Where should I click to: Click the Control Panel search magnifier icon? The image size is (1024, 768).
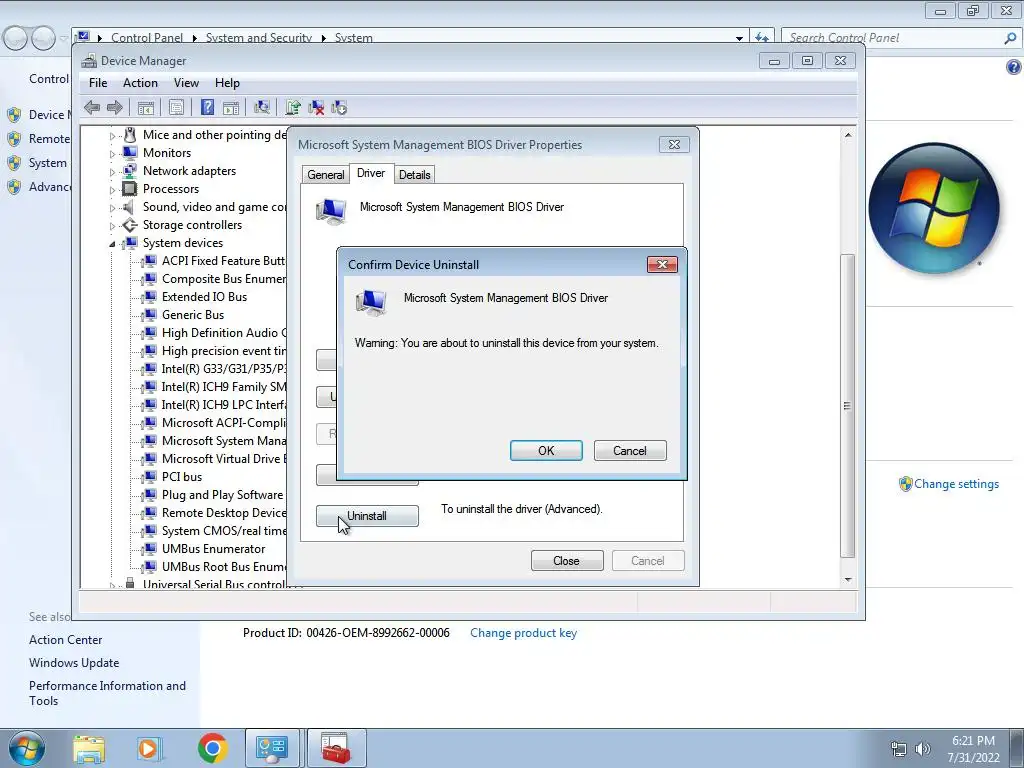(x=1010, y=38)
